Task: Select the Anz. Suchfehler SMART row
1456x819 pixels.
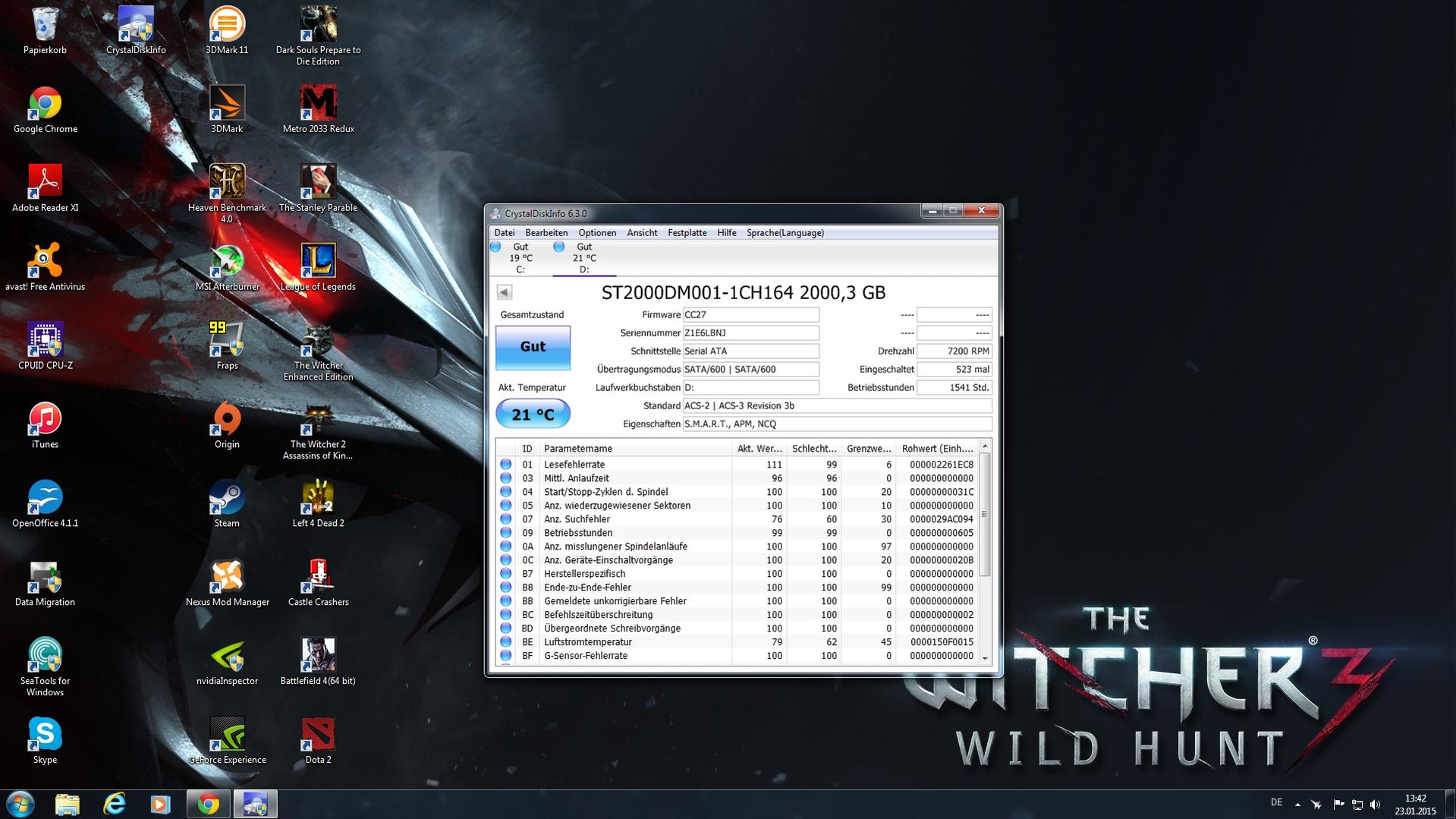Action: (737, 519)
